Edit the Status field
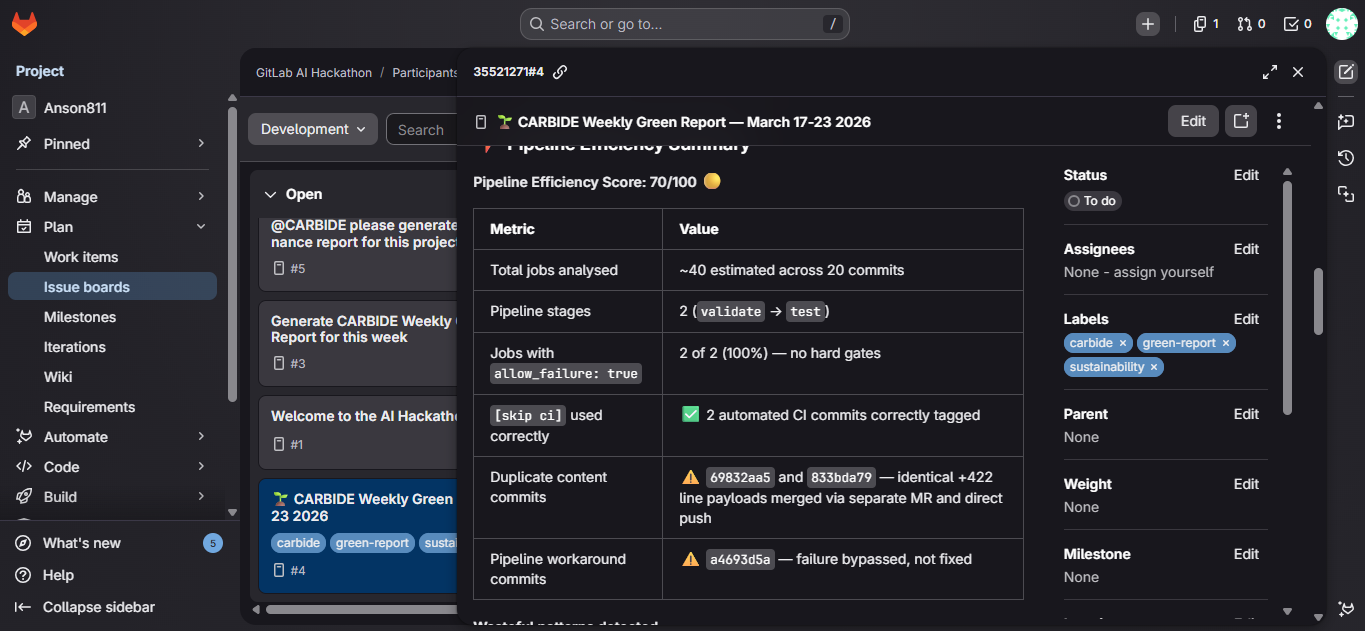This screenshot has width=1365, height=631. point(1246,175)
